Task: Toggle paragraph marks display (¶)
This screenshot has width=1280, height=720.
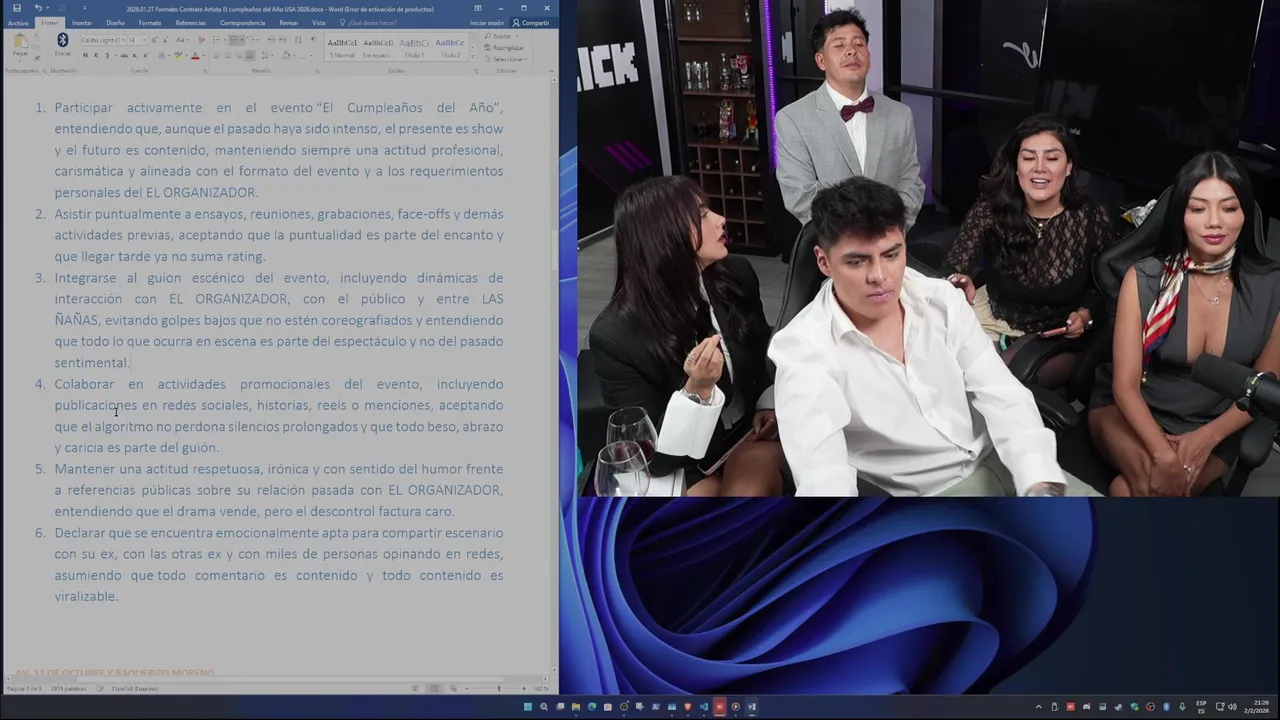Action: [313, 39]
